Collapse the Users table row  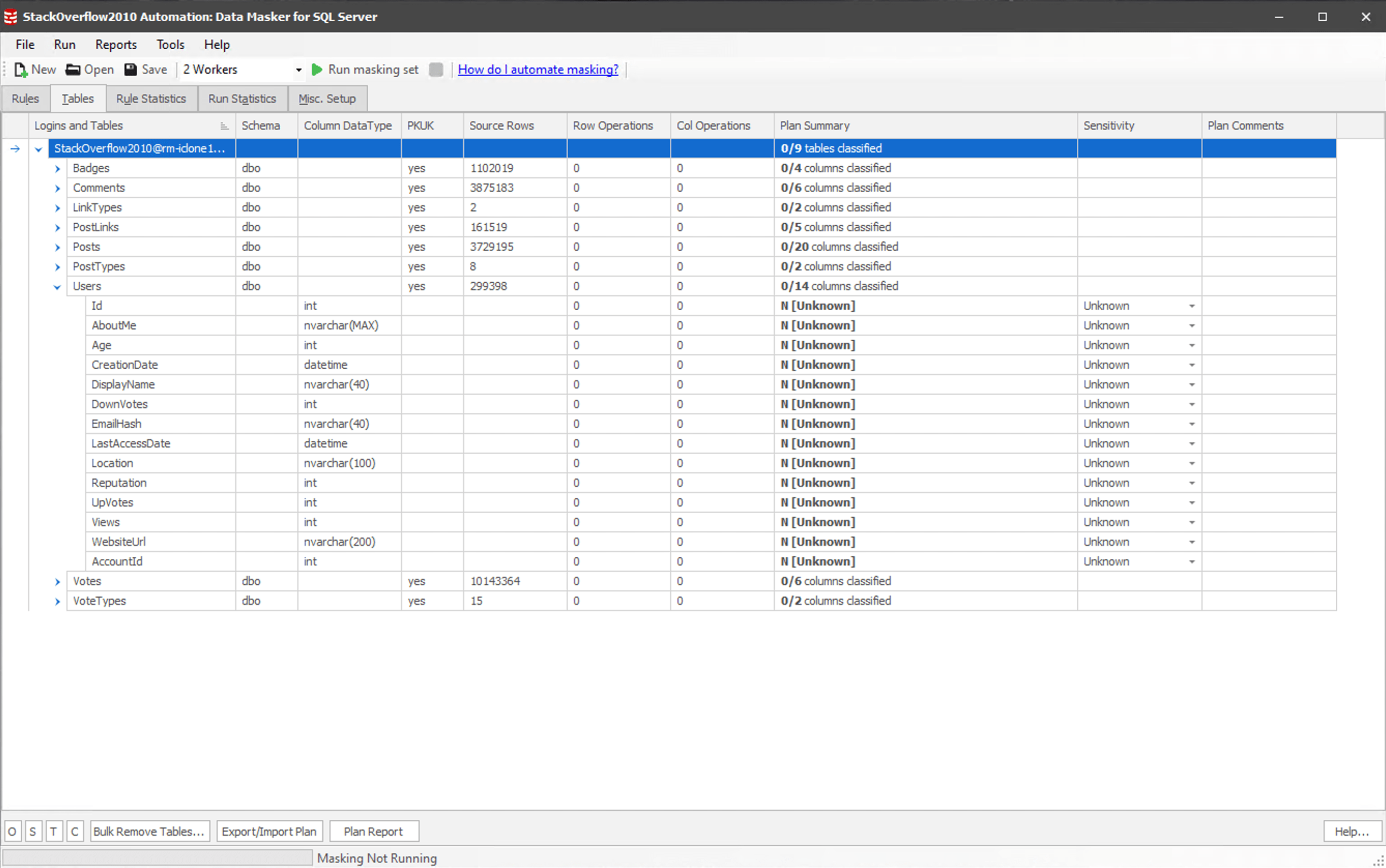57,286
